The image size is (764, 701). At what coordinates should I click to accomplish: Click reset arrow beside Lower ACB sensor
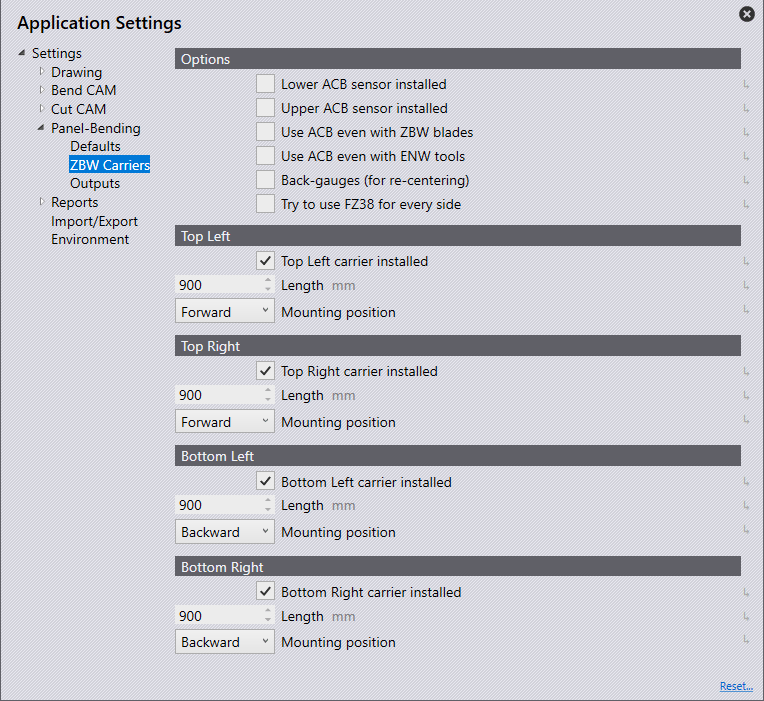[746, 85]
